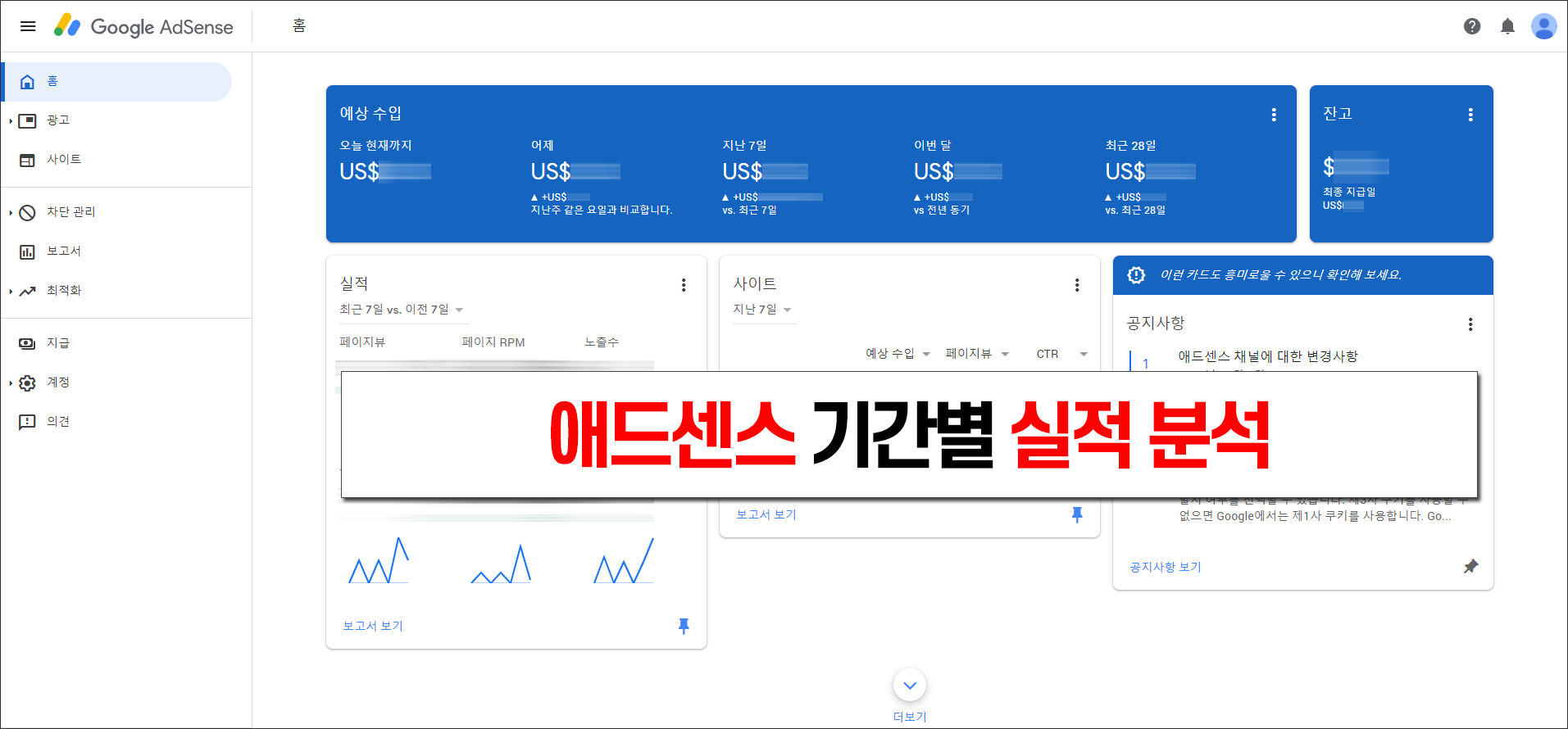This screenshot has height=729, width=1568.
Task: Click the 페이지뷰 sparkline chart
Action: (379, 560)
